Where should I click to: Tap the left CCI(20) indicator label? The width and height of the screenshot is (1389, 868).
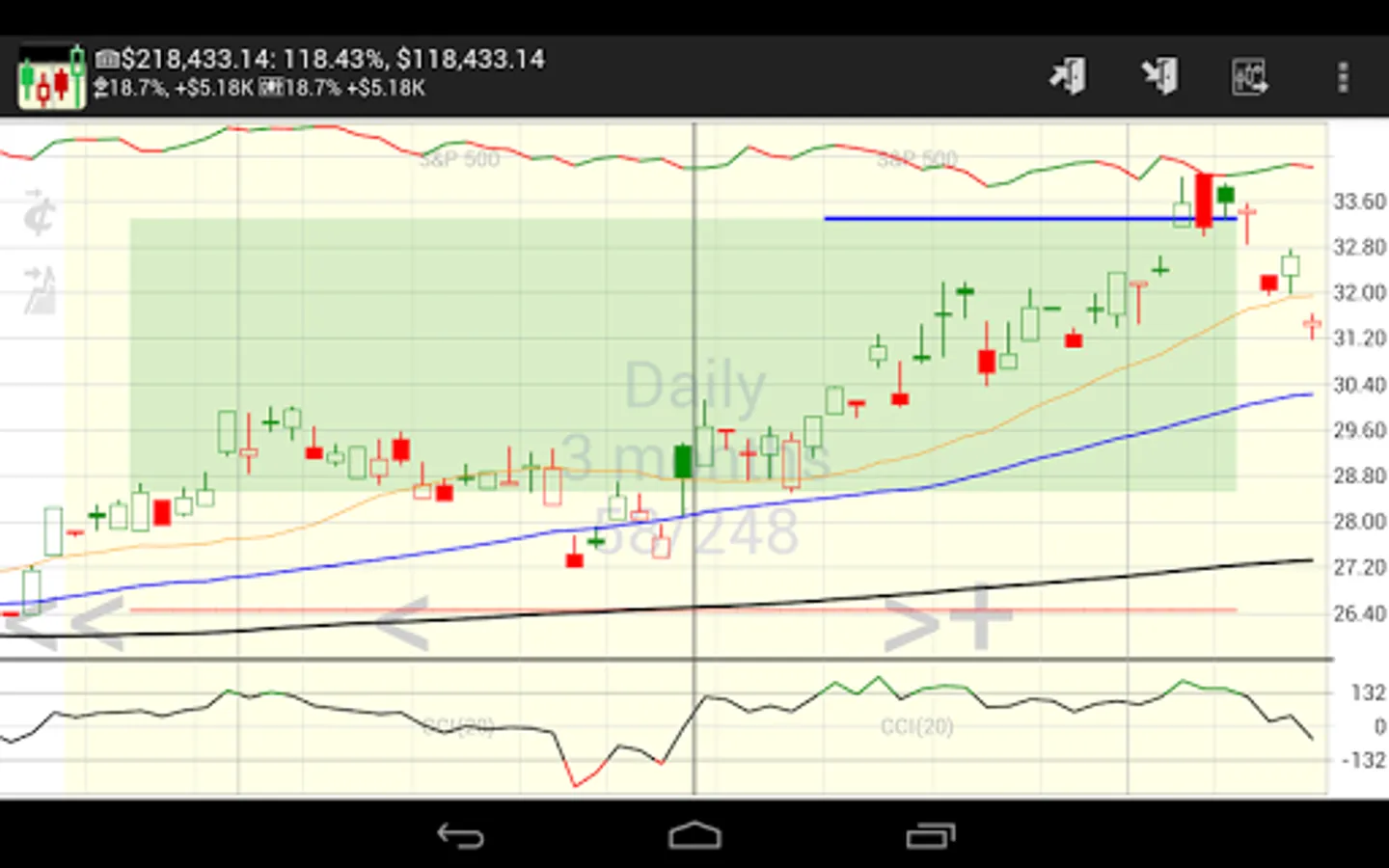[459, 726]
